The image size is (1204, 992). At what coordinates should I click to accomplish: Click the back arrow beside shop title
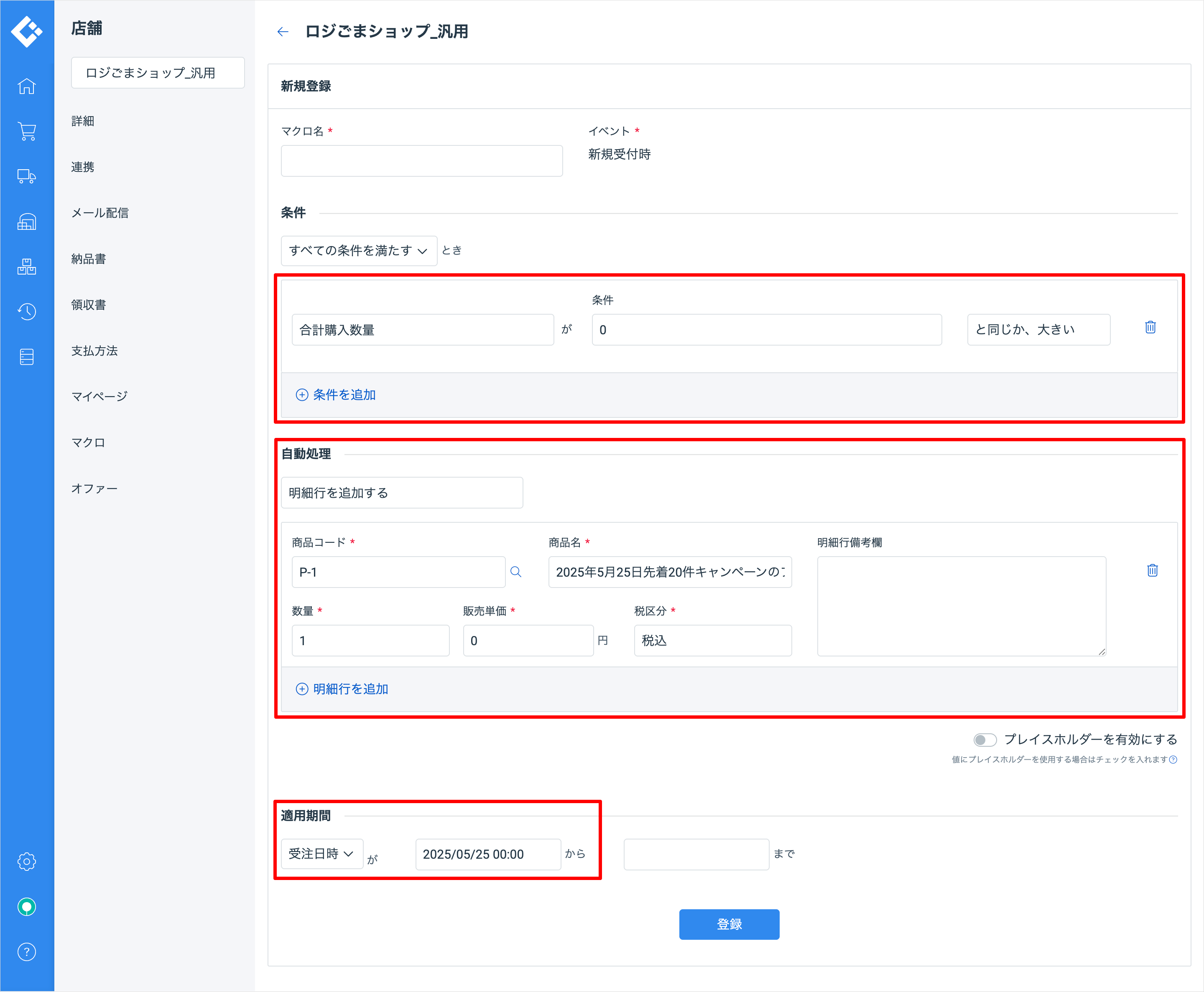pos(283,31)
